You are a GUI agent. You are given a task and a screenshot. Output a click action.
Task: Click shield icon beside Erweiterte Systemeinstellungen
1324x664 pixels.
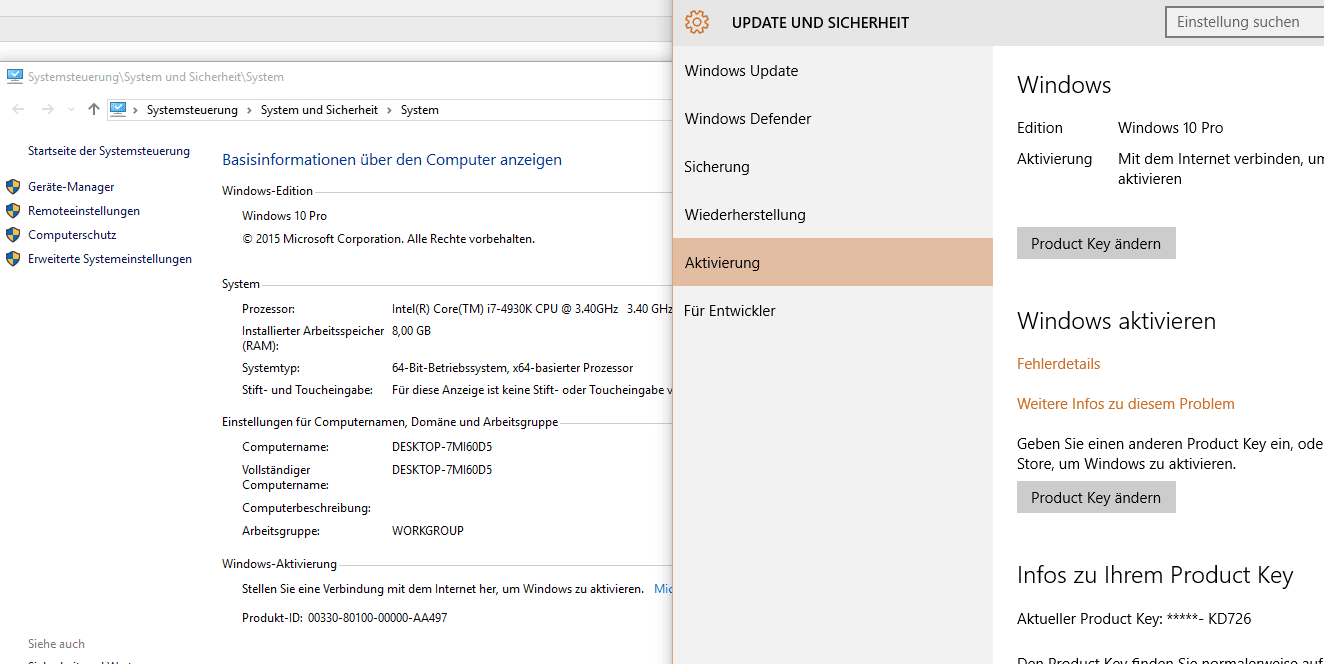pyautogui.click(x=13, y=258)
